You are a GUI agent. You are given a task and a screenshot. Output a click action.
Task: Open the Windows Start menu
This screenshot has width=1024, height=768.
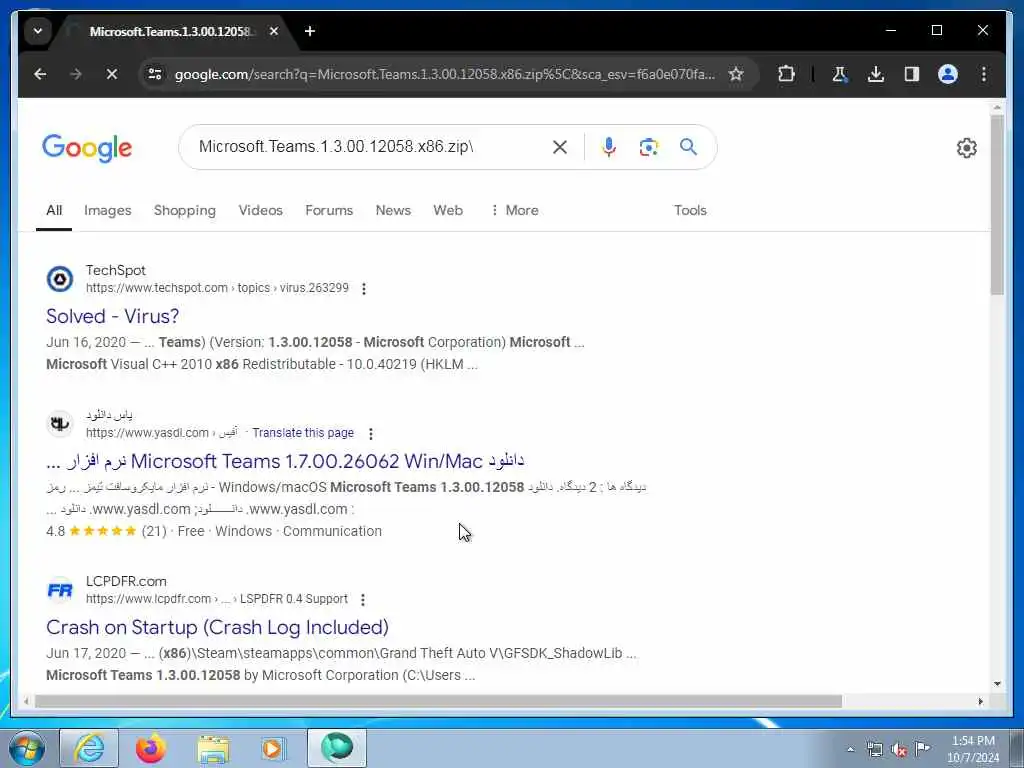tap(27, 748)
